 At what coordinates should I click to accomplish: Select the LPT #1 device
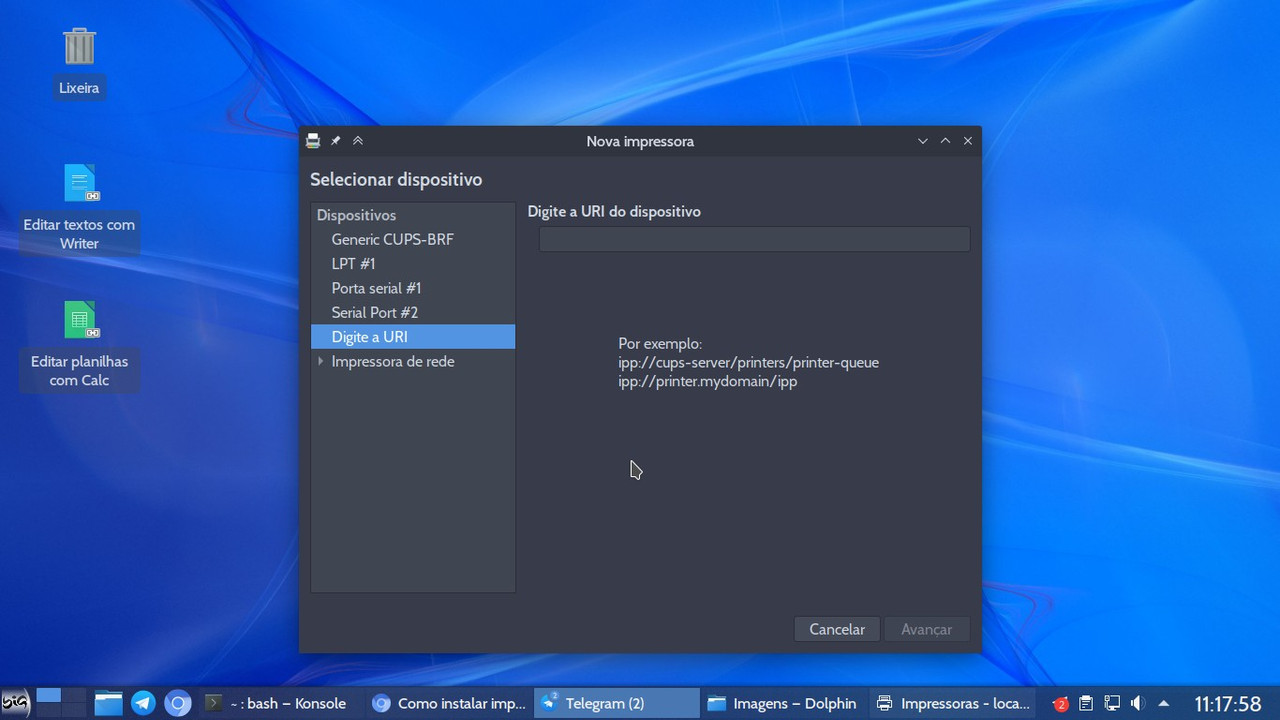[413, 264]
